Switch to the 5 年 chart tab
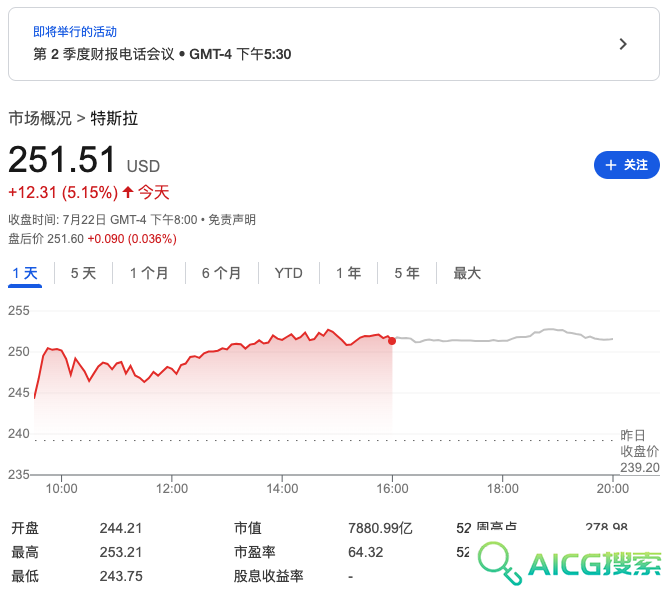Viewport: 669px width, 595px height. (407, 273)
